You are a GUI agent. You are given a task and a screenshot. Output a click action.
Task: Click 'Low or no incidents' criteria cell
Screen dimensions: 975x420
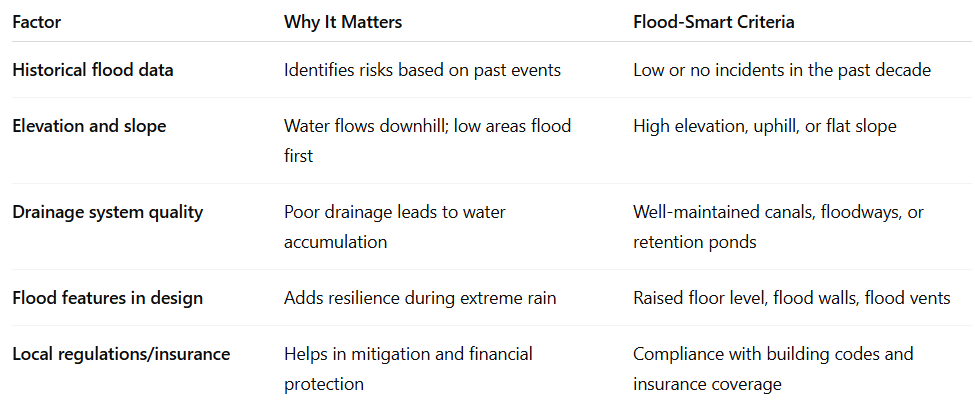click(x=782, y=70)
